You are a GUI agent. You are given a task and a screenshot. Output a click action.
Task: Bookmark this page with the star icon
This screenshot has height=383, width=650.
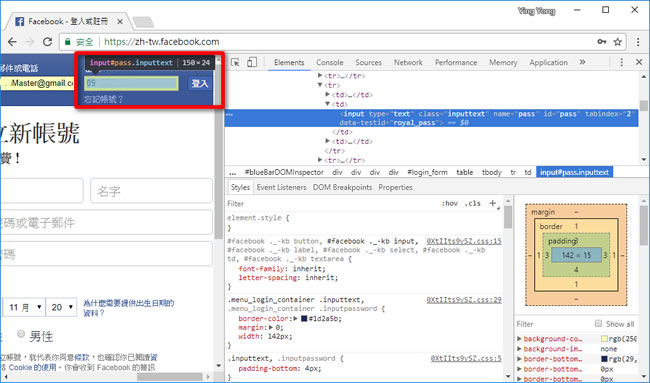tap(618, 42)
